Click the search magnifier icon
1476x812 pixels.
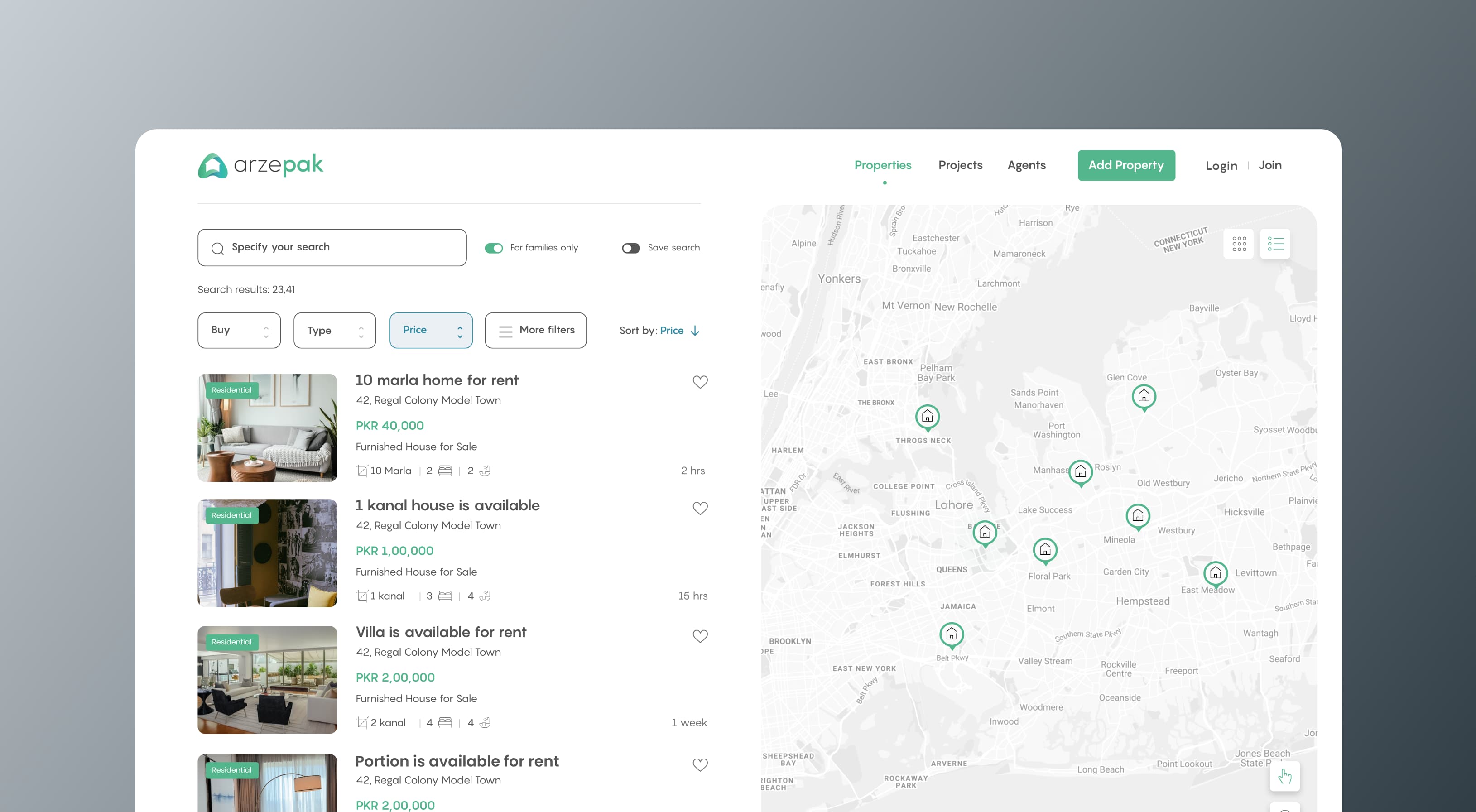(x=217, y=248)
